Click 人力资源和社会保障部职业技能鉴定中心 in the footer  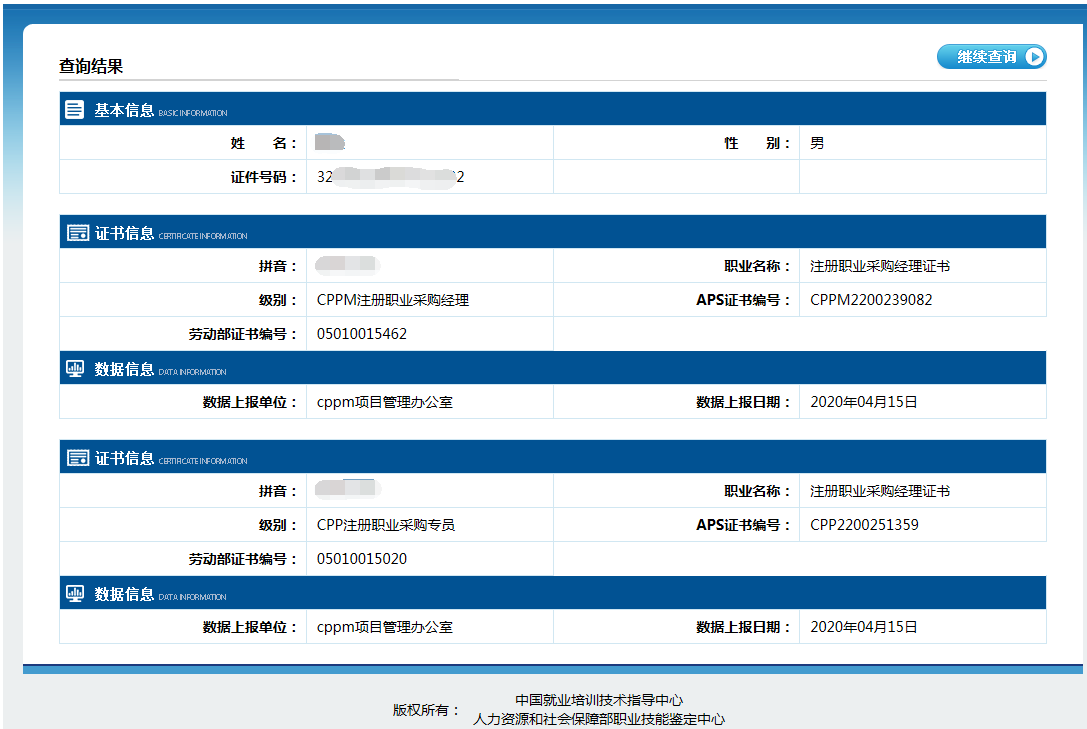599,719
